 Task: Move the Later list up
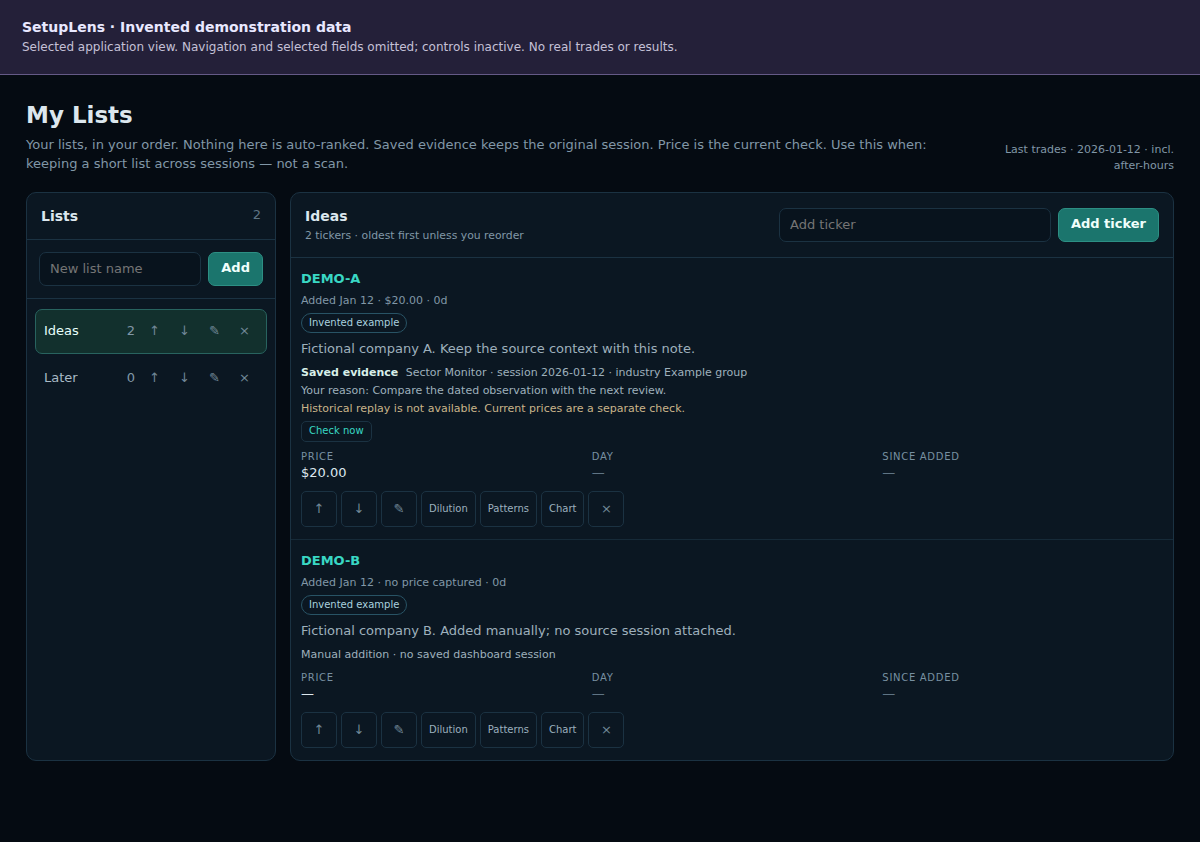154,378
